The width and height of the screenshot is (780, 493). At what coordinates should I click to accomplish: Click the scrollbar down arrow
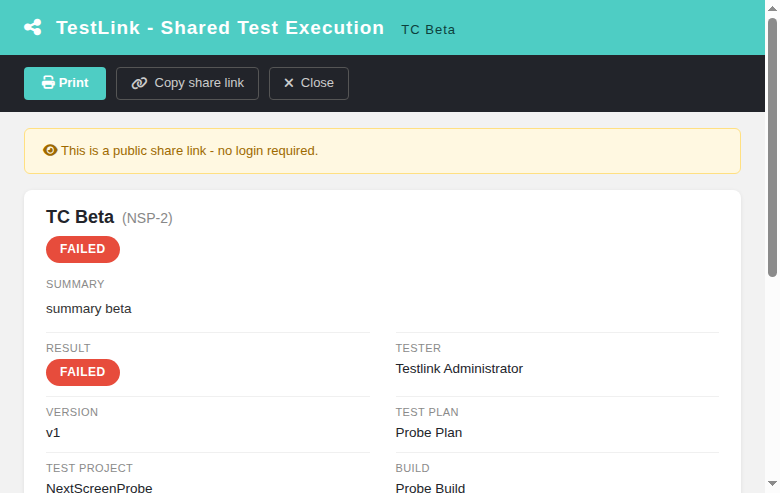click(772, 484)
